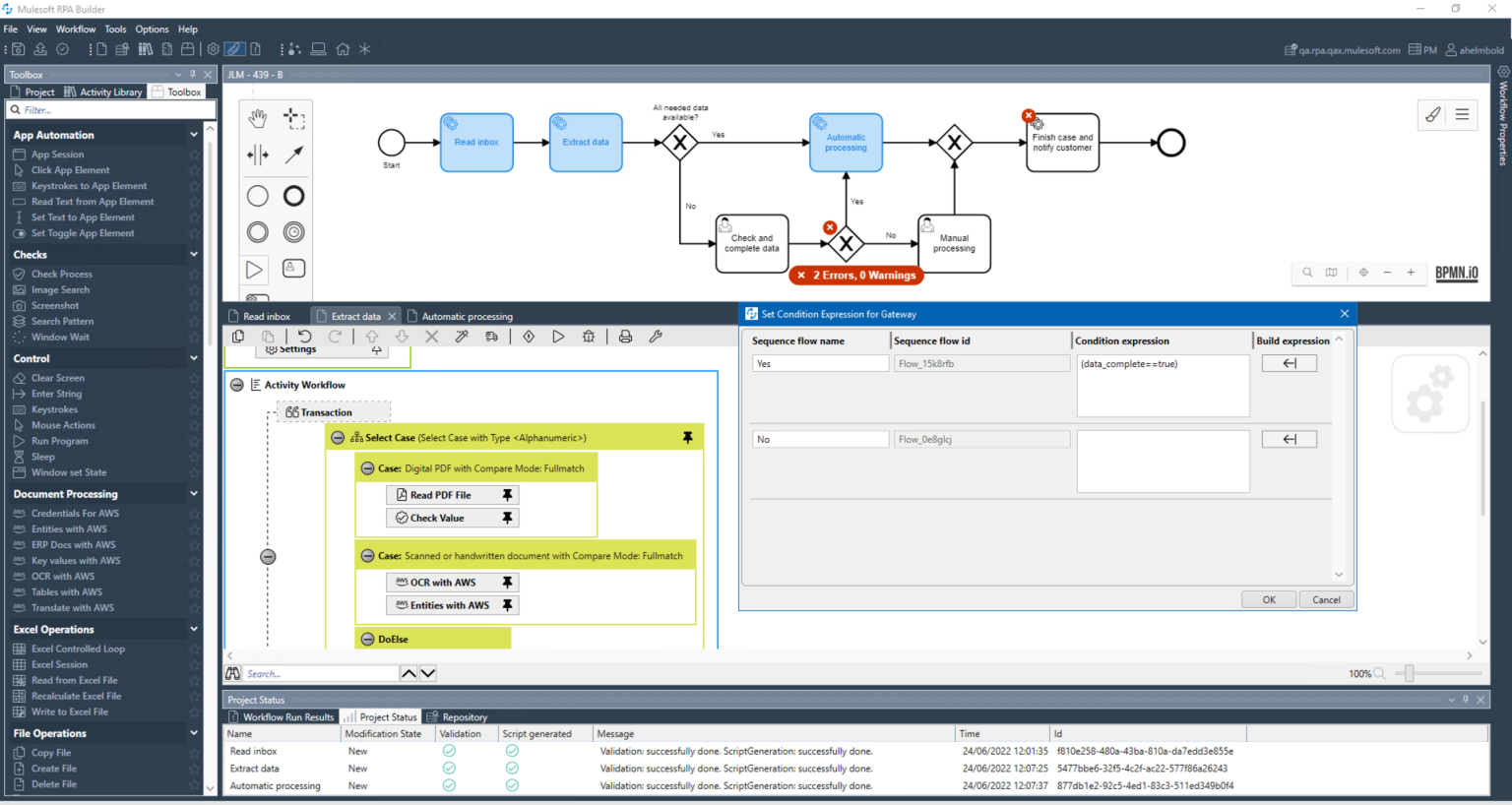Collapse the Excel Operations category
Viewport: 1512px width, 805px height.
click(194, 629)
